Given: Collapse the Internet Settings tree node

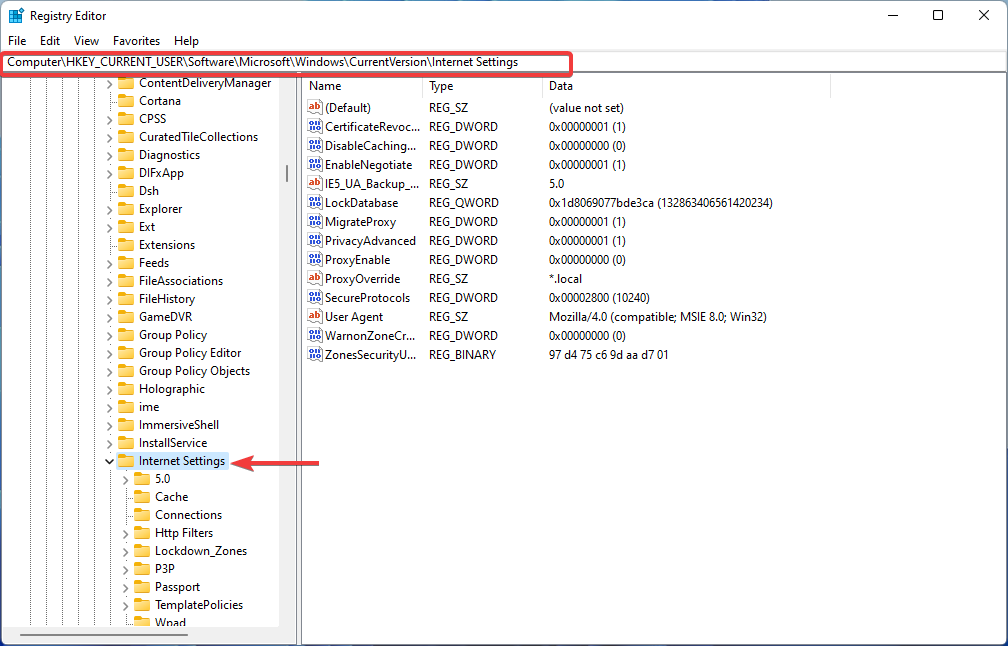Looking at the screenshot, I should pos(109,461).
